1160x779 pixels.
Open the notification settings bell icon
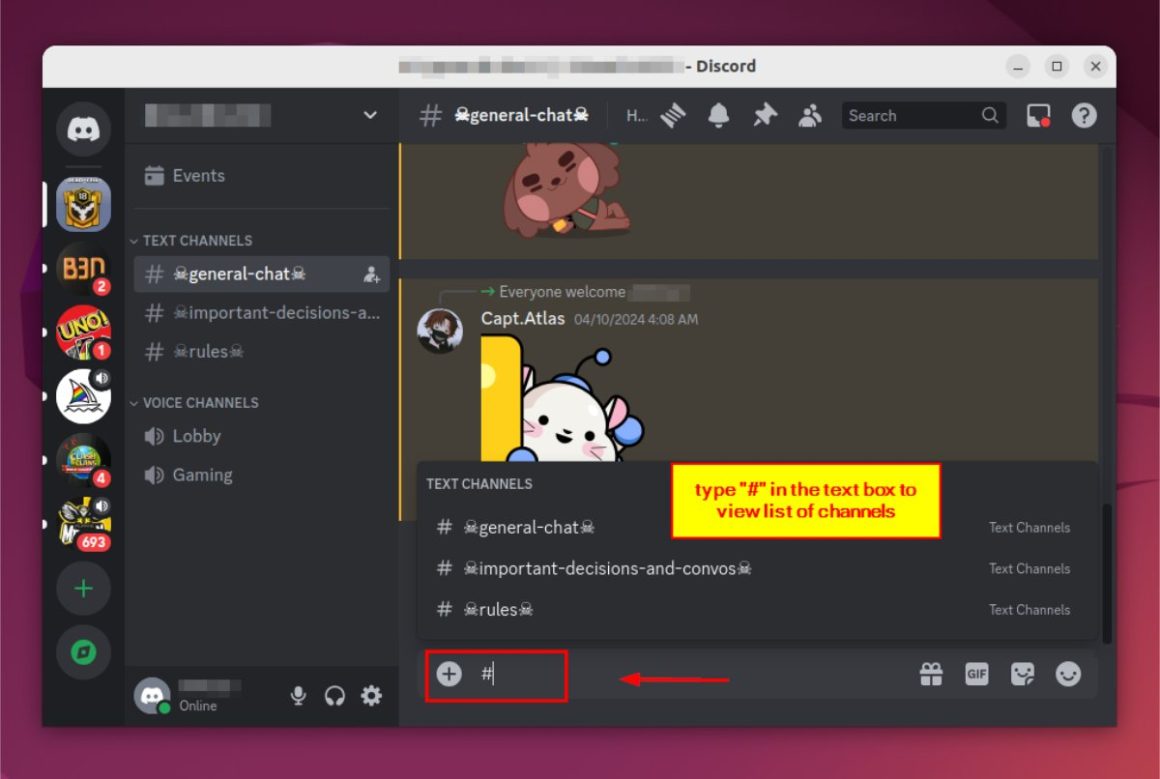718,115
